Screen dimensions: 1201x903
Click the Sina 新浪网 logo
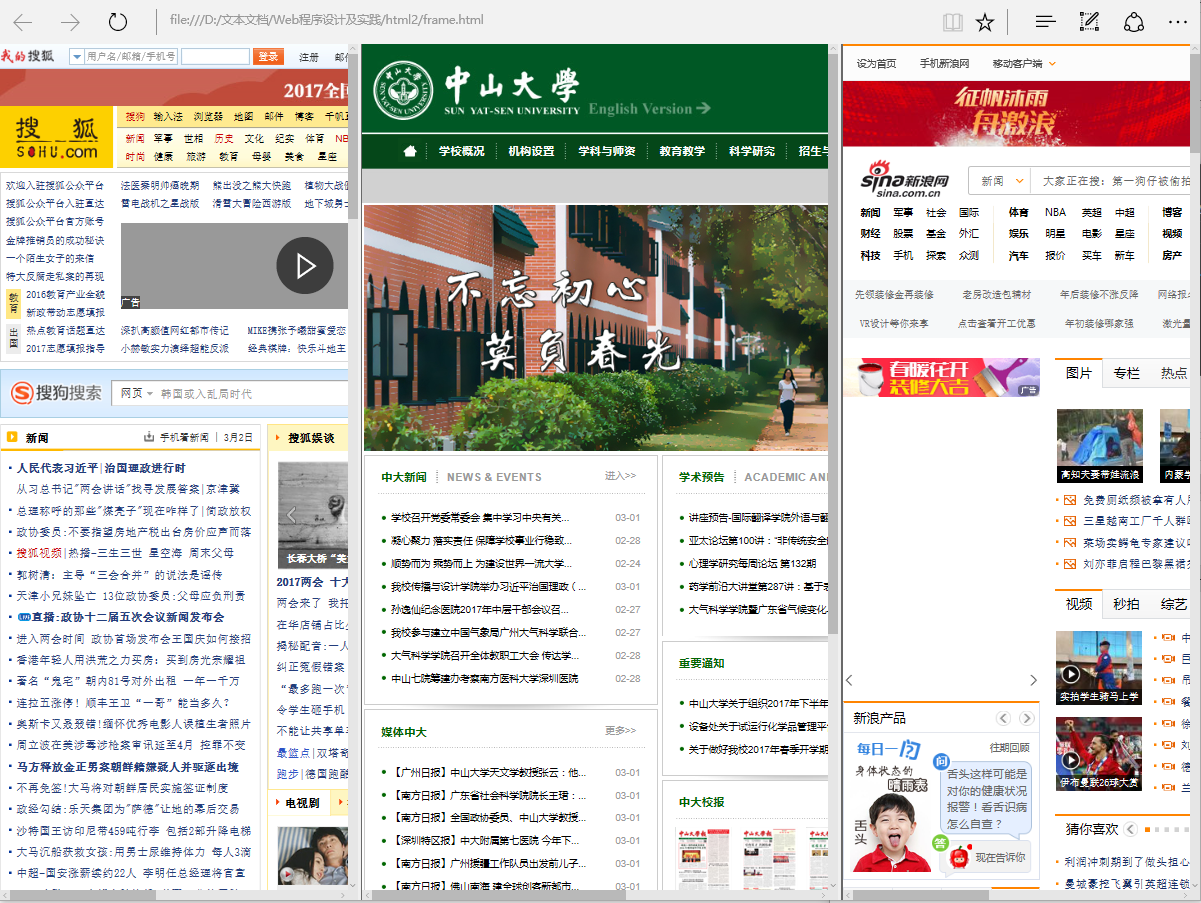click(906, 181)
